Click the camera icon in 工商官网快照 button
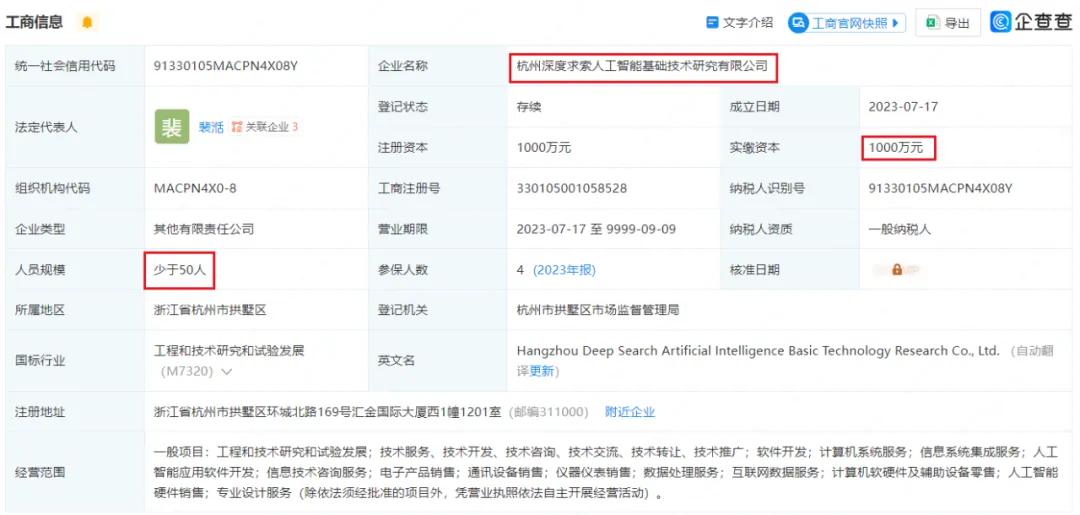Screen dimensions: 1080x515 (798, 23)
